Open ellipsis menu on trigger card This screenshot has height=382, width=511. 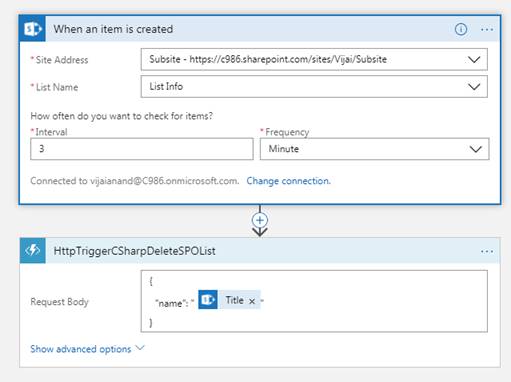(x=487, y=30)
